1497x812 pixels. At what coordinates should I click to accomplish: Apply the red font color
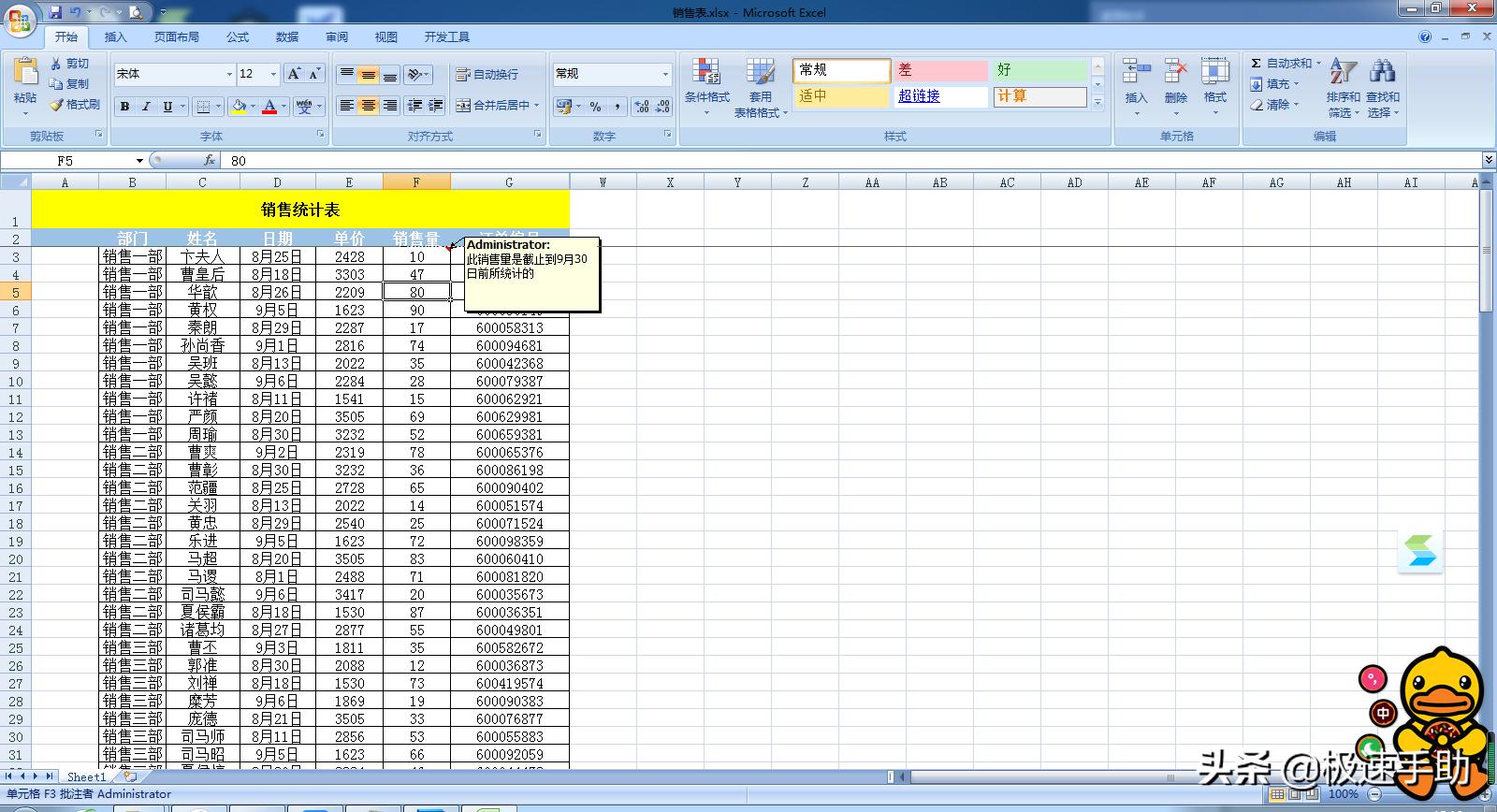(x=269, y=107)
